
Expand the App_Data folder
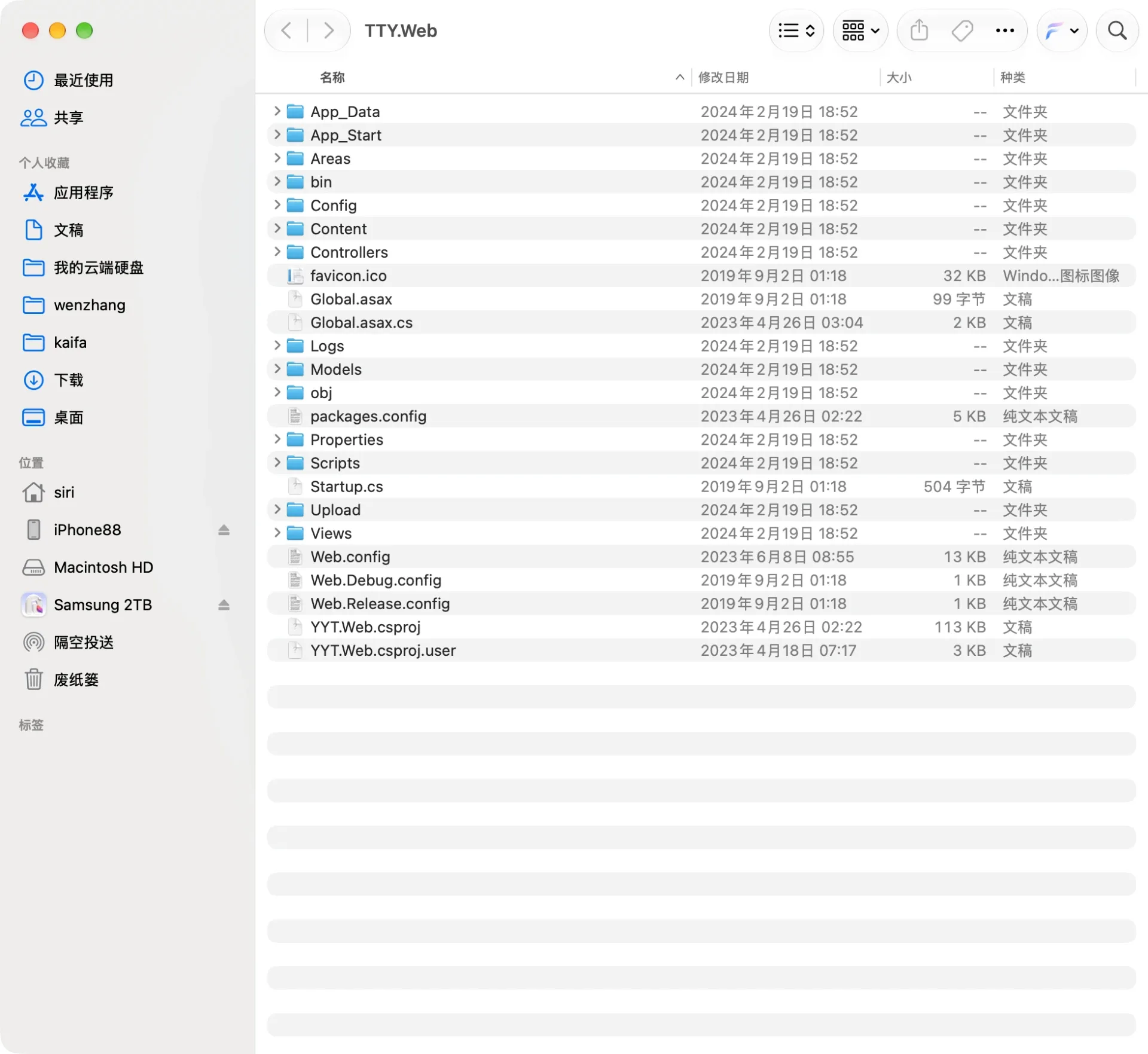277,111
